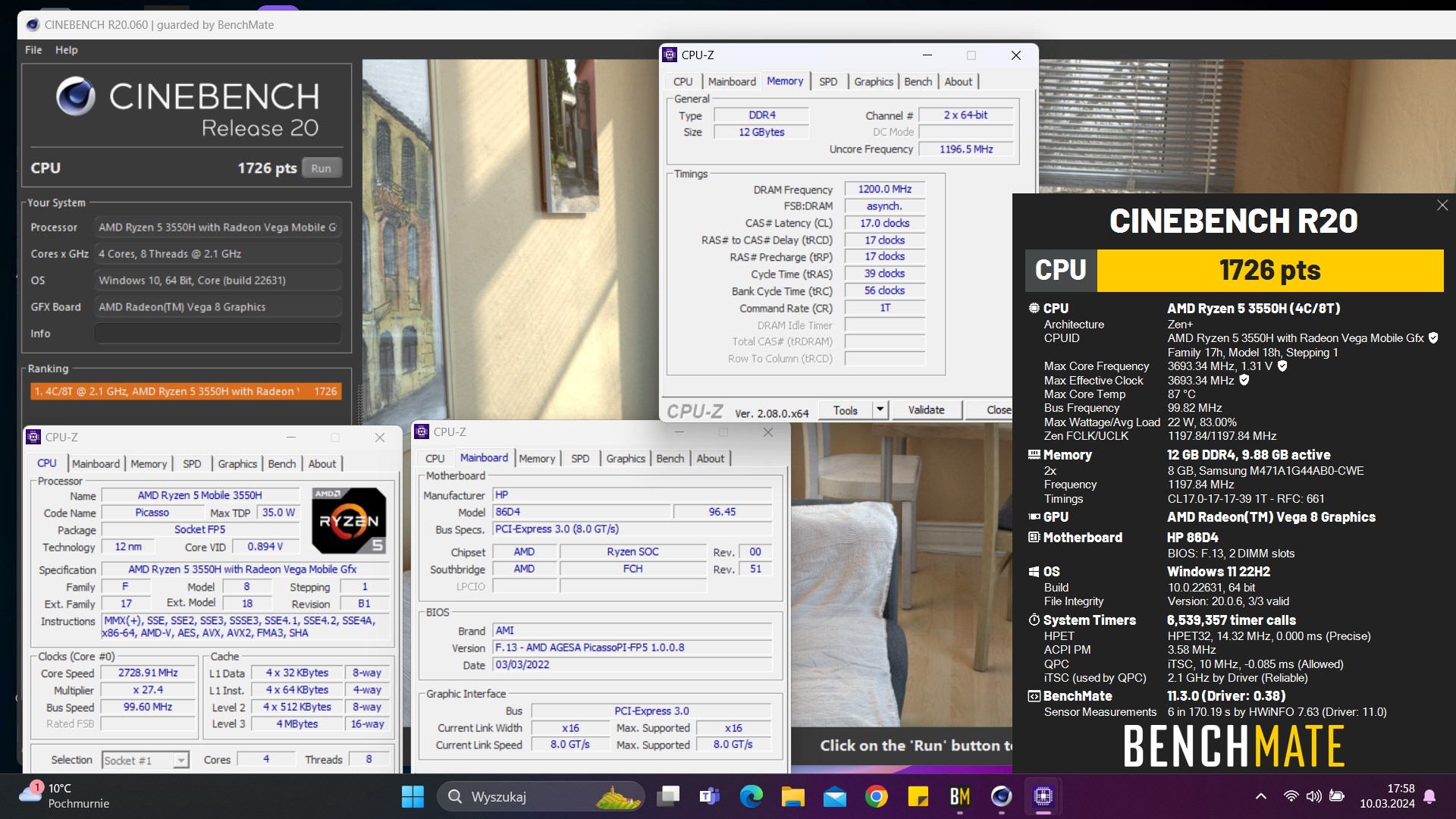Open Memory tab in middle CPU-Z window

tap(537, 459)
